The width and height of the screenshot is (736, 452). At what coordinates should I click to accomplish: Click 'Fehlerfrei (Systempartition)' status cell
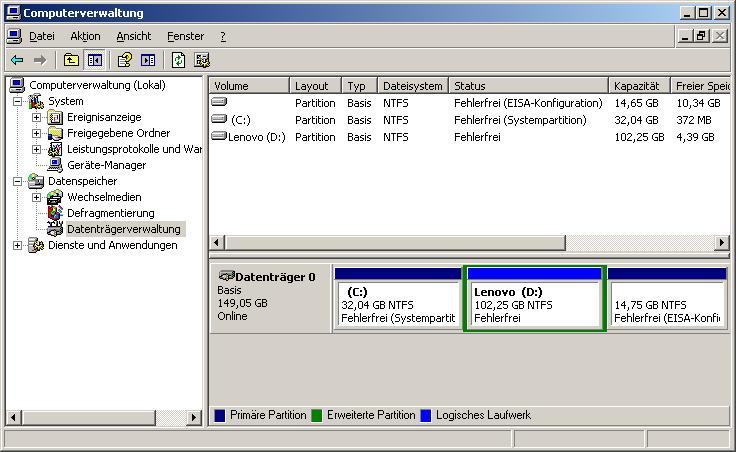tap(520, 120)
